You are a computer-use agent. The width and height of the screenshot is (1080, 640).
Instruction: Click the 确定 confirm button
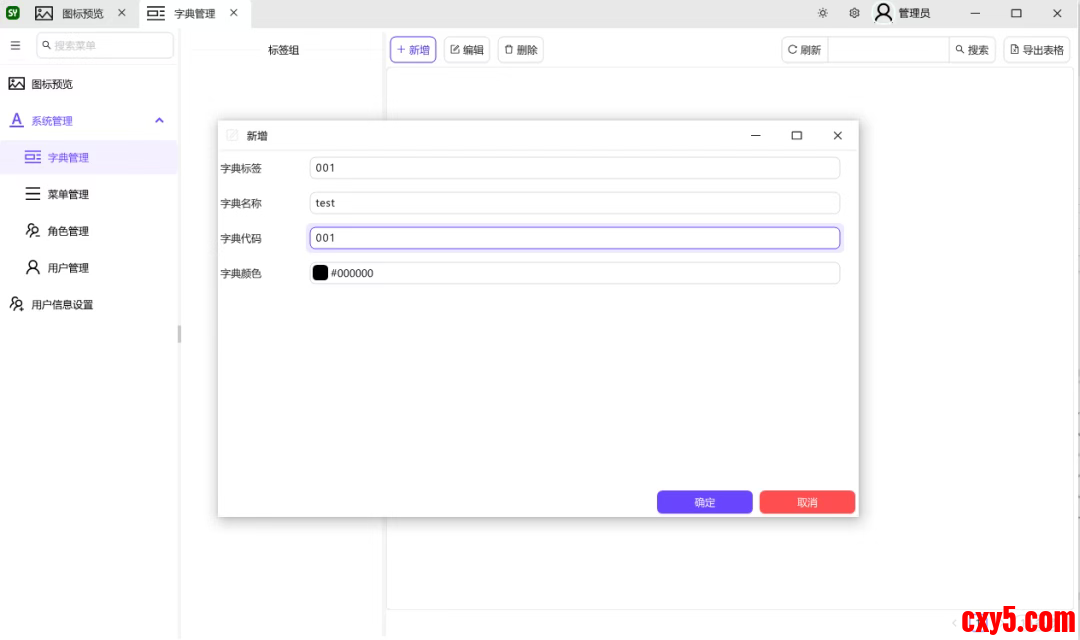(x=704, y=502)
